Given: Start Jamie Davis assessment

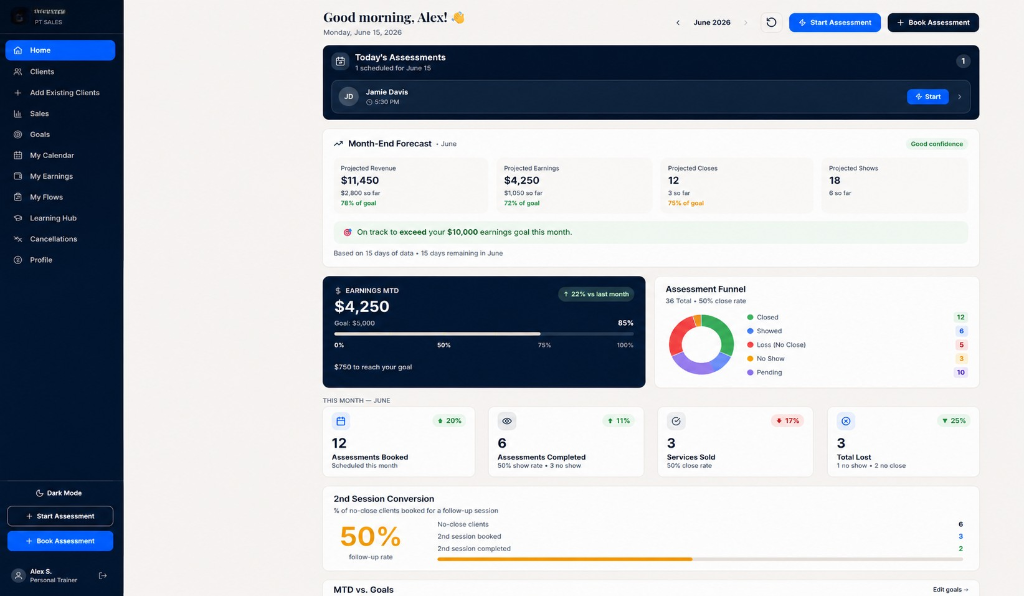Looking at the screenshot, I should coord(927,97).
